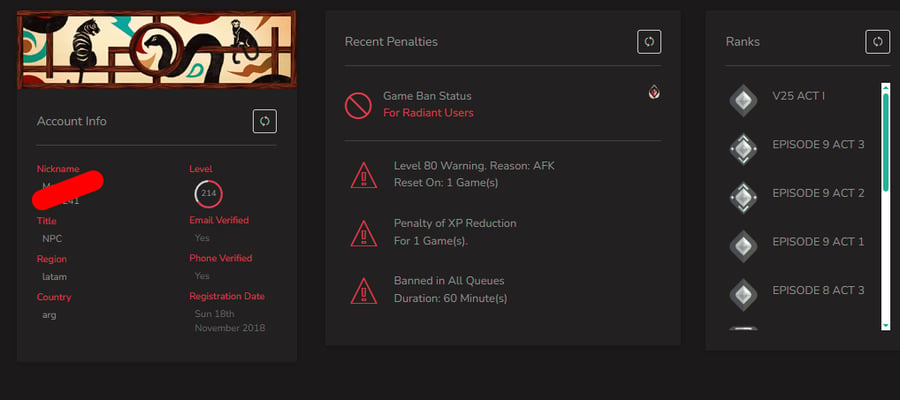Click the green Ranks scrollbar thumb

click(886, 142)
